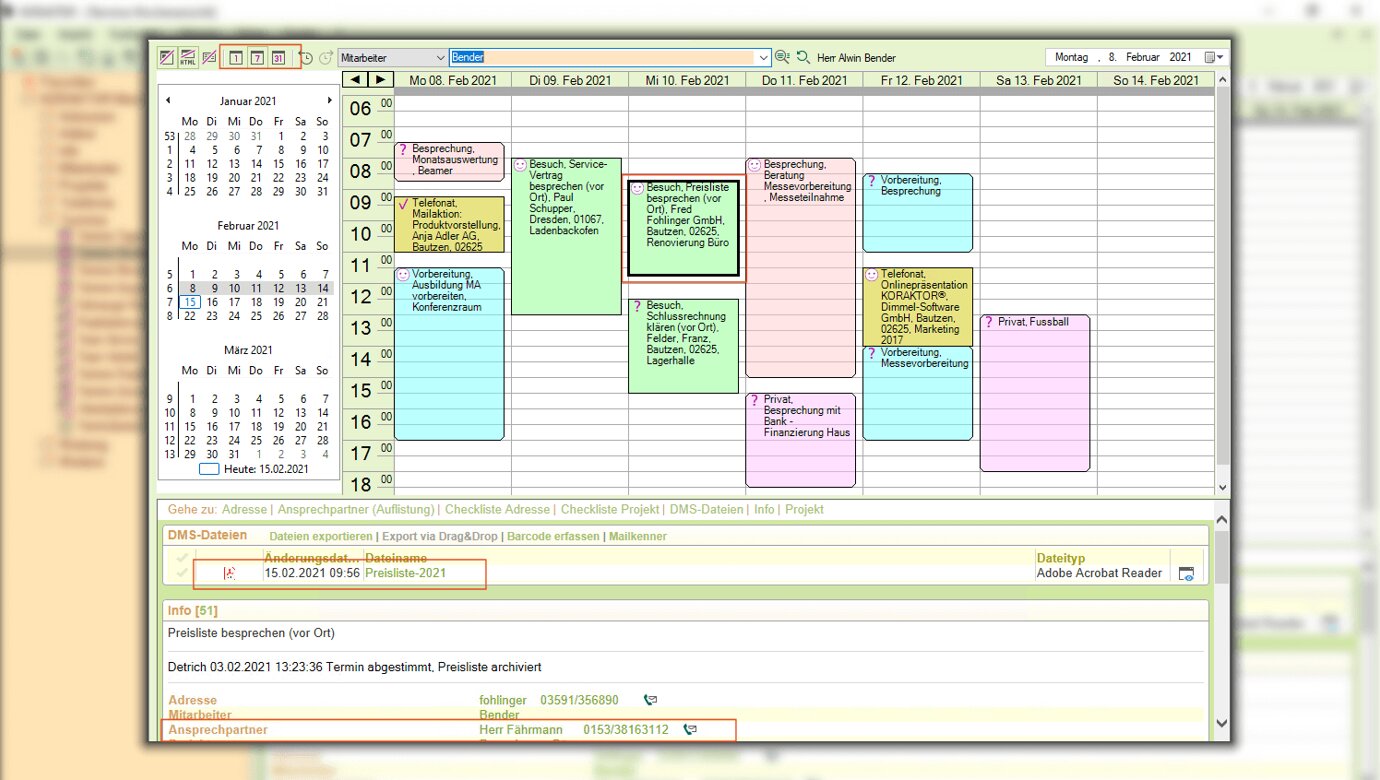Click the refresh icon before Herr Alwin Bender

[x=803, y=58]
